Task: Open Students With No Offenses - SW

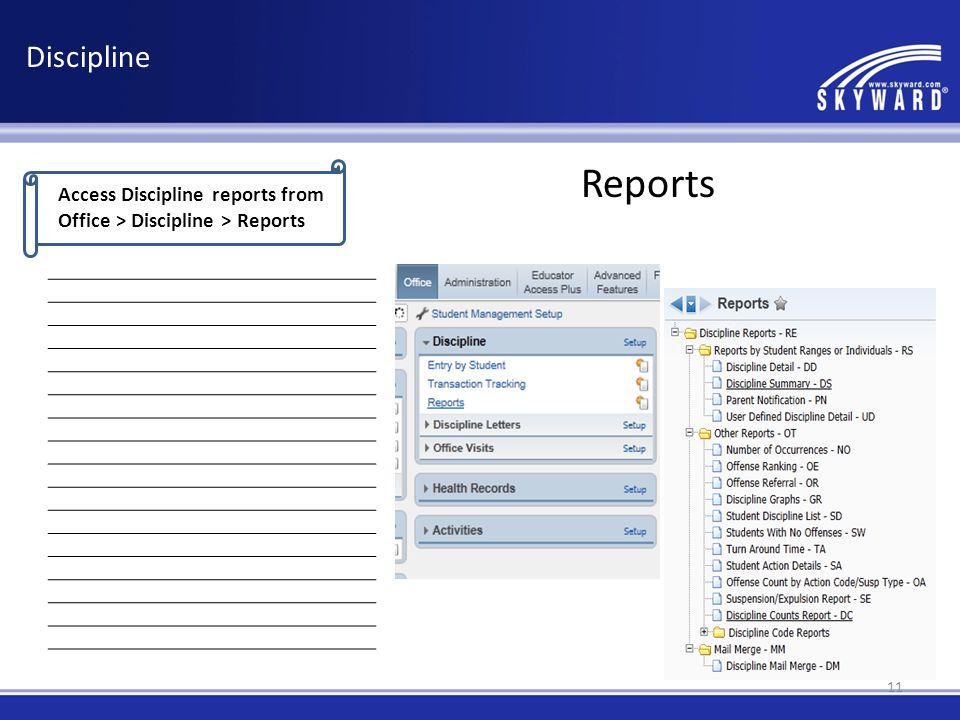Action: click(795, 532)
